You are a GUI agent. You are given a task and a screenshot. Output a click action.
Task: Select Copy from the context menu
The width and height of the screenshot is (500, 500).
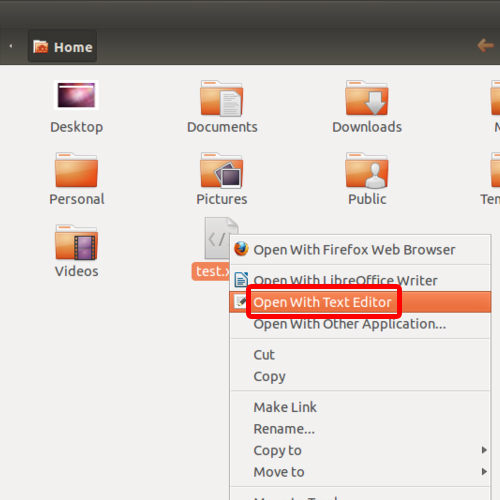[360, 376]
